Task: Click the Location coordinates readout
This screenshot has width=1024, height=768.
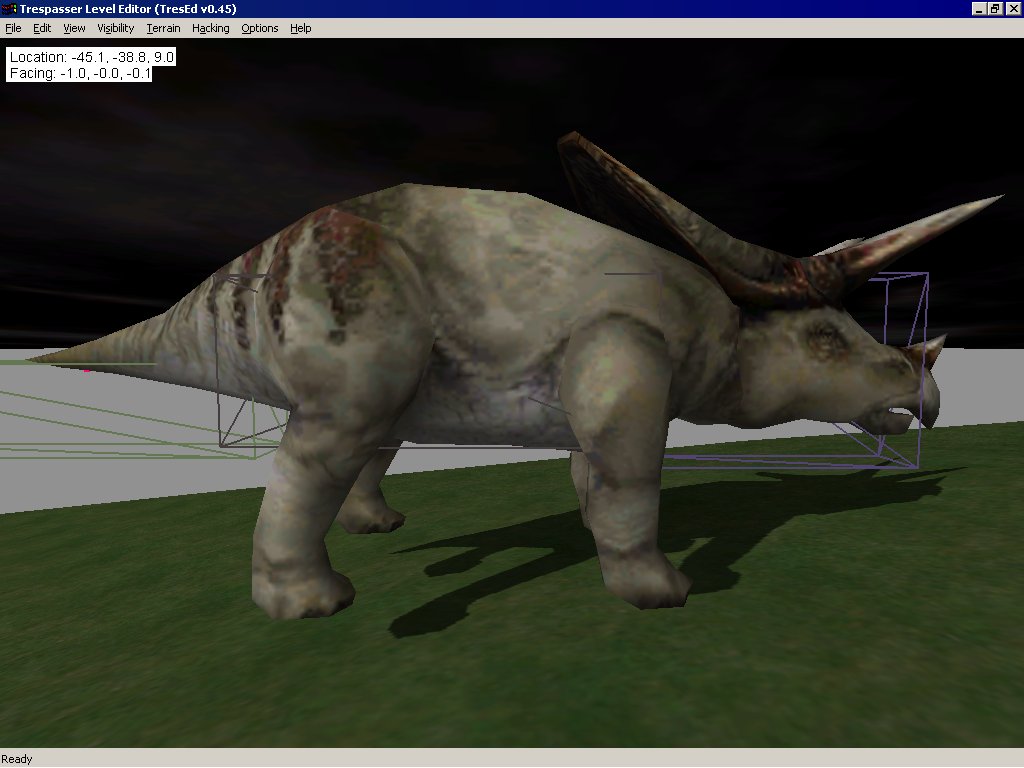Action: click(91, 57)
